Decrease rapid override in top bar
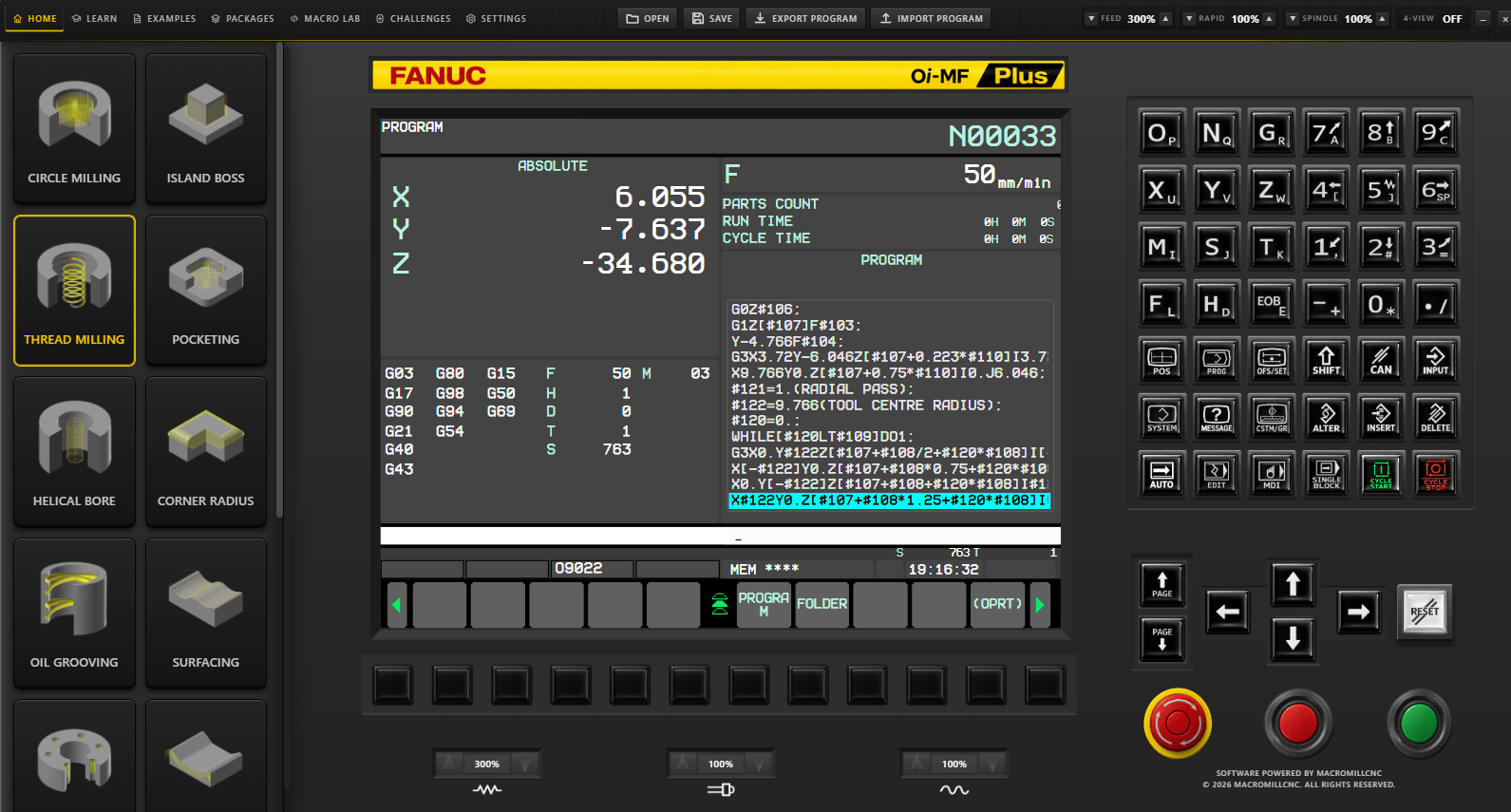The width and height of the screenshot is (1511, 812). 1189,18
